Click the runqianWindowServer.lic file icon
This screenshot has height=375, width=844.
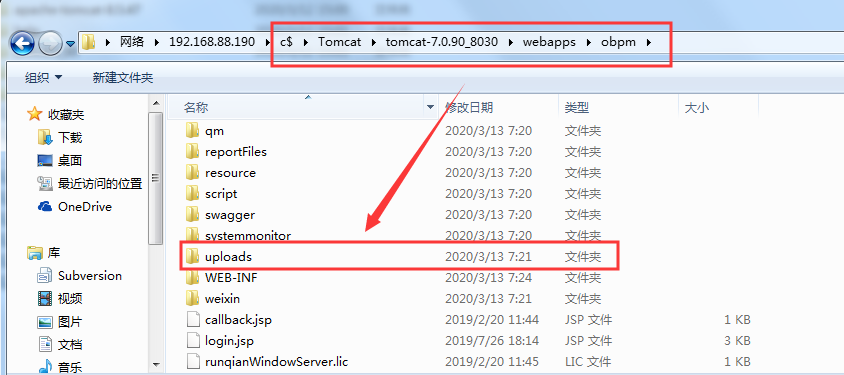click(193, 361)
